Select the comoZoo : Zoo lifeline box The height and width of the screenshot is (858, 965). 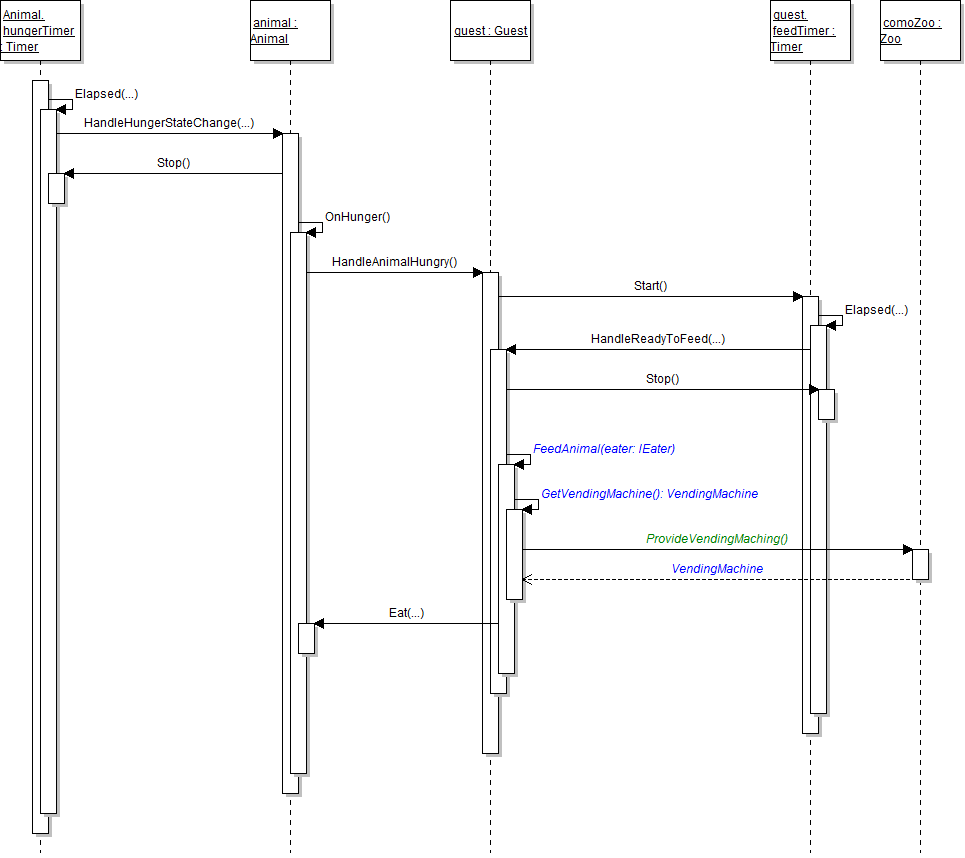[920, 31]
